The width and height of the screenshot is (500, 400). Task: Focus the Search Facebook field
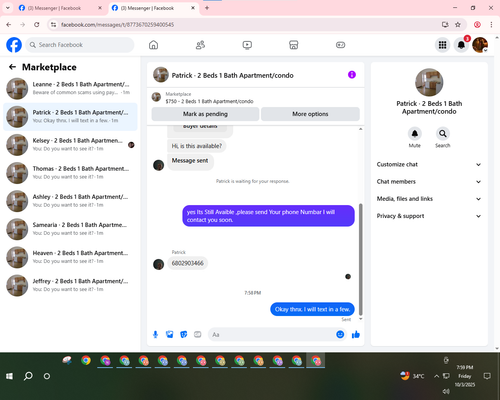[x=80, y=45]
